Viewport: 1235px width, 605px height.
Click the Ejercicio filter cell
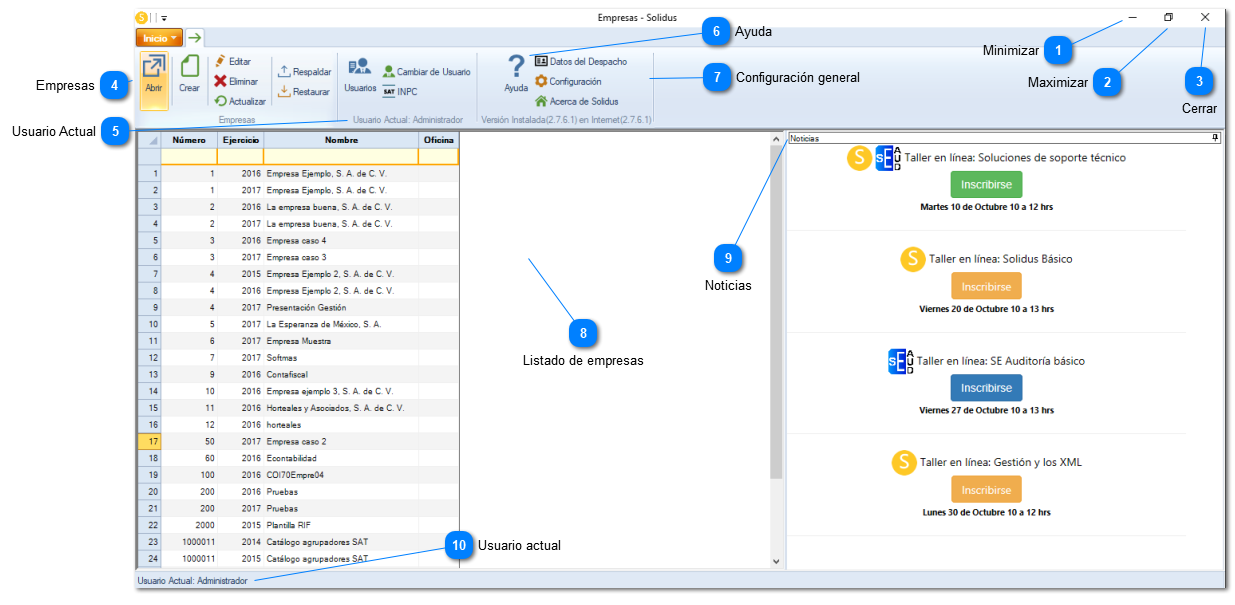point(241,157)
